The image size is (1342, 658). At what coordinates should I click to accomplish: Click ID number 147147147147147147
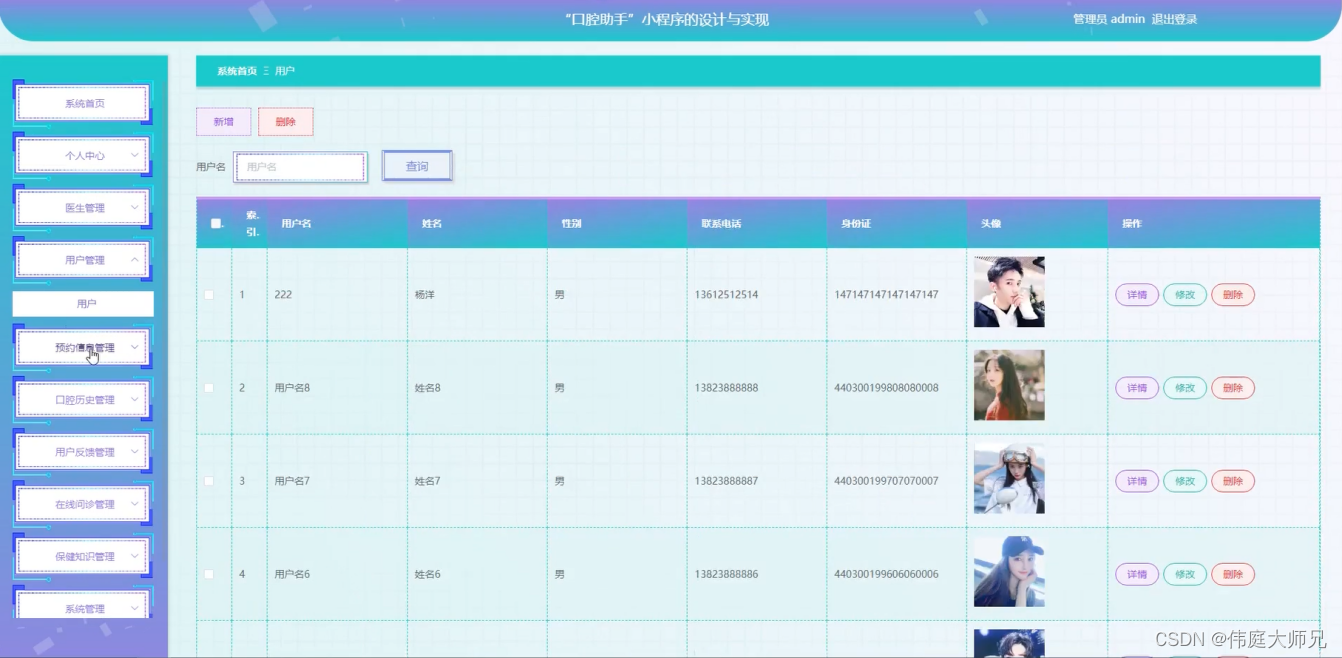886,295
